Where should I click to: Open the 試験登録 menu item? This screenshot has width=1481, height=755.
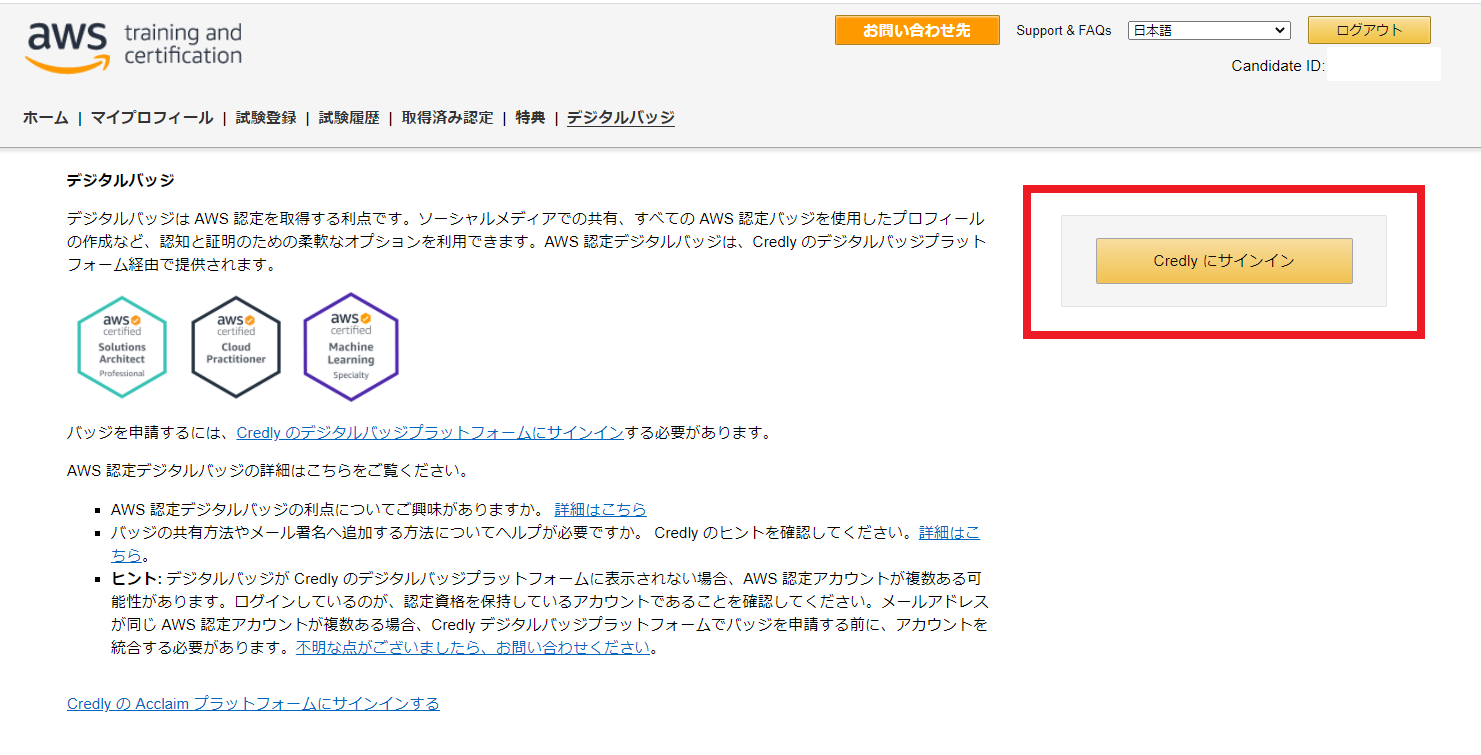click(266, 118)
